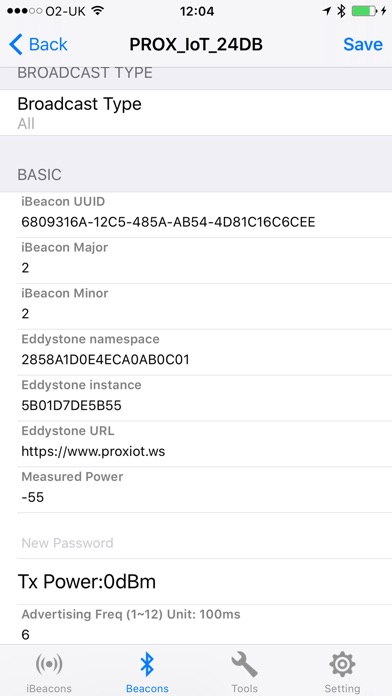
Task: Tap the Wi-Fi status icon
Action: [97, 11]
